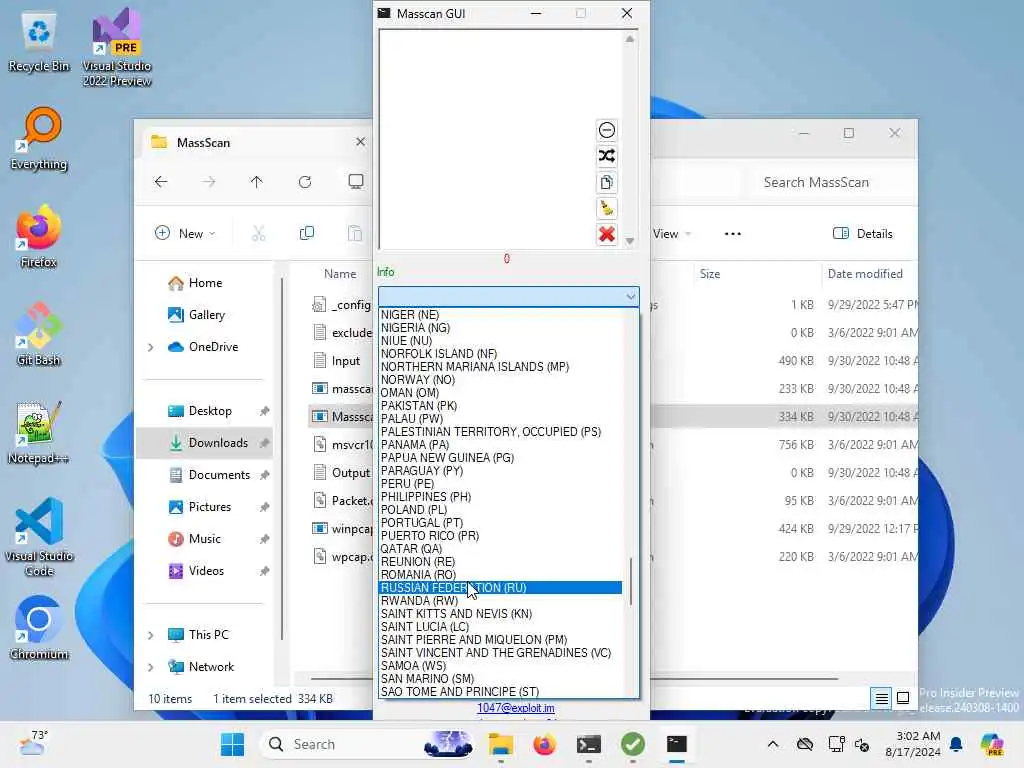Click the red X delete icon in Masscan GUI
Screen dimensions: 1024x768
pos(607,234)
